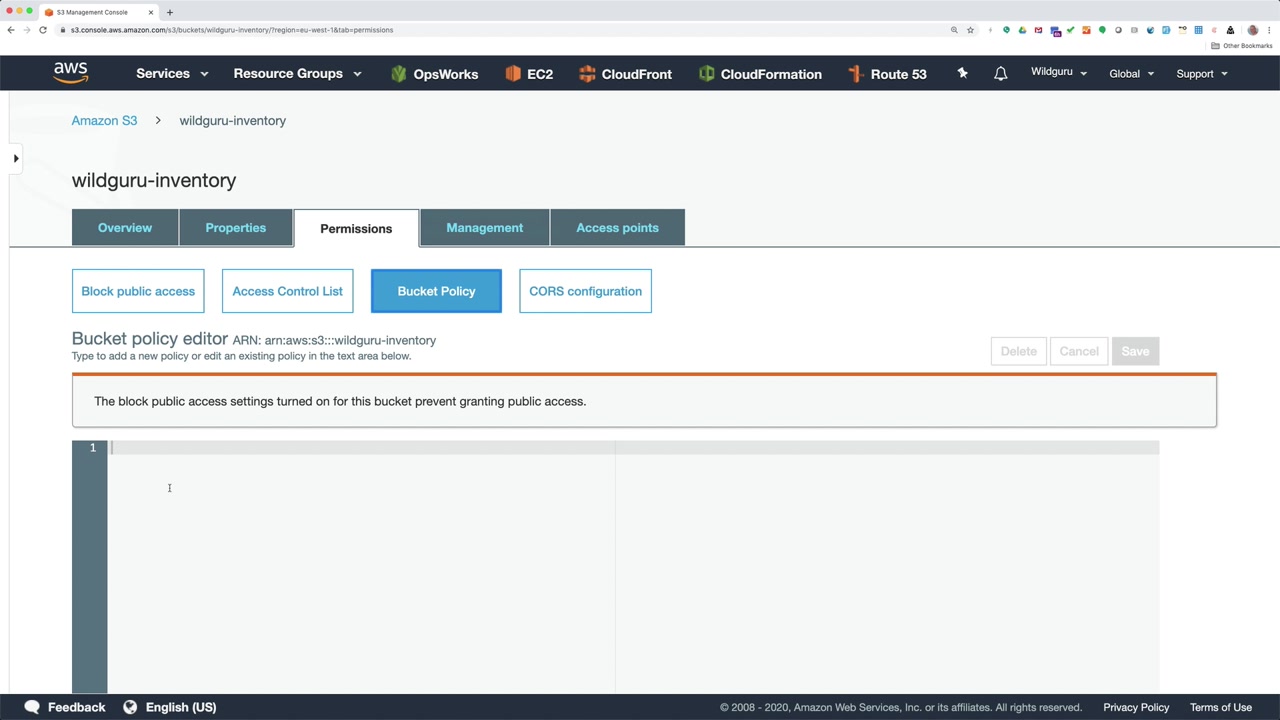Open Block public access settings

tap(138, 291)
